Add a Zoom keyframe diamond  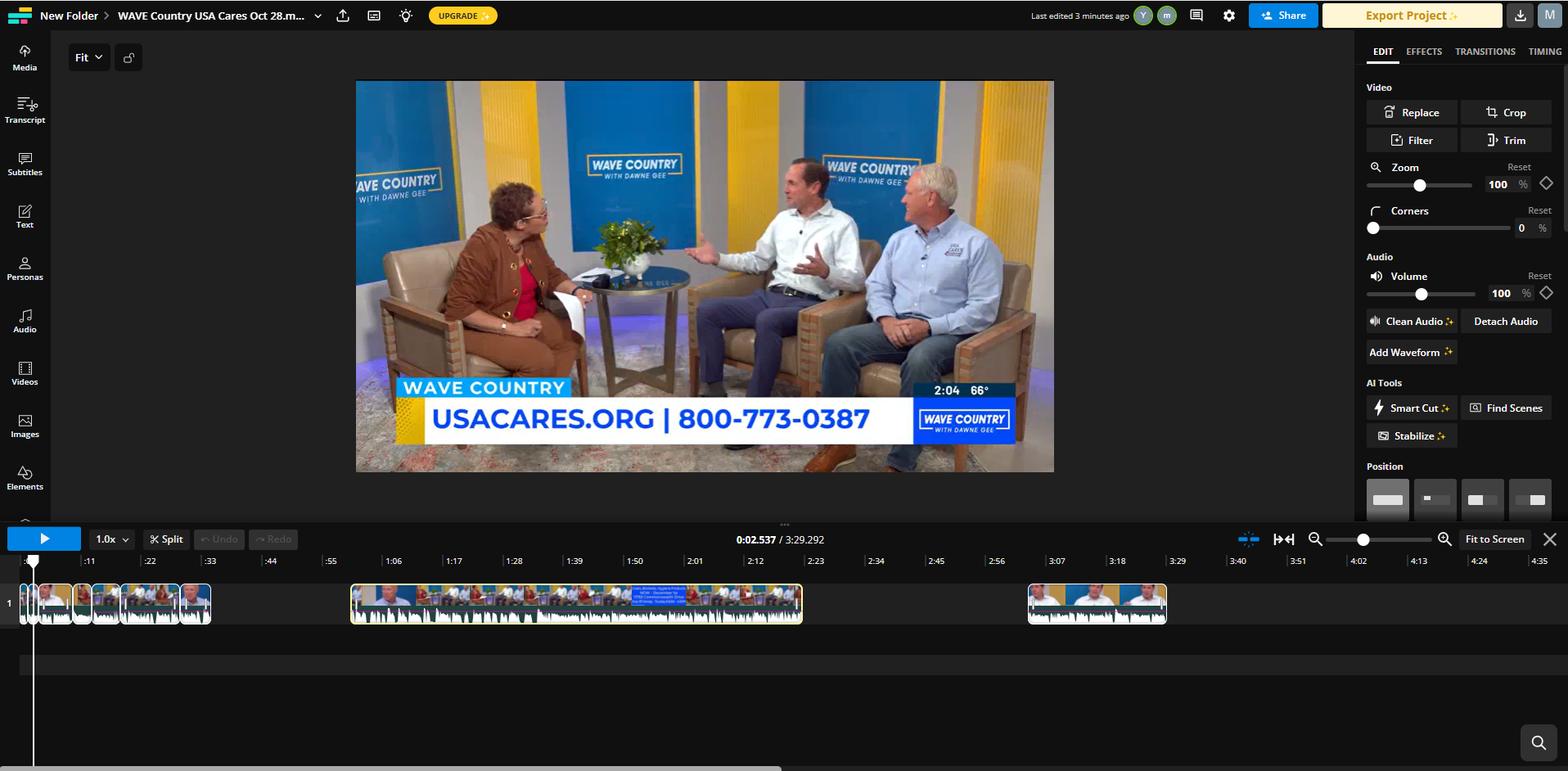tap(1546, 183)
